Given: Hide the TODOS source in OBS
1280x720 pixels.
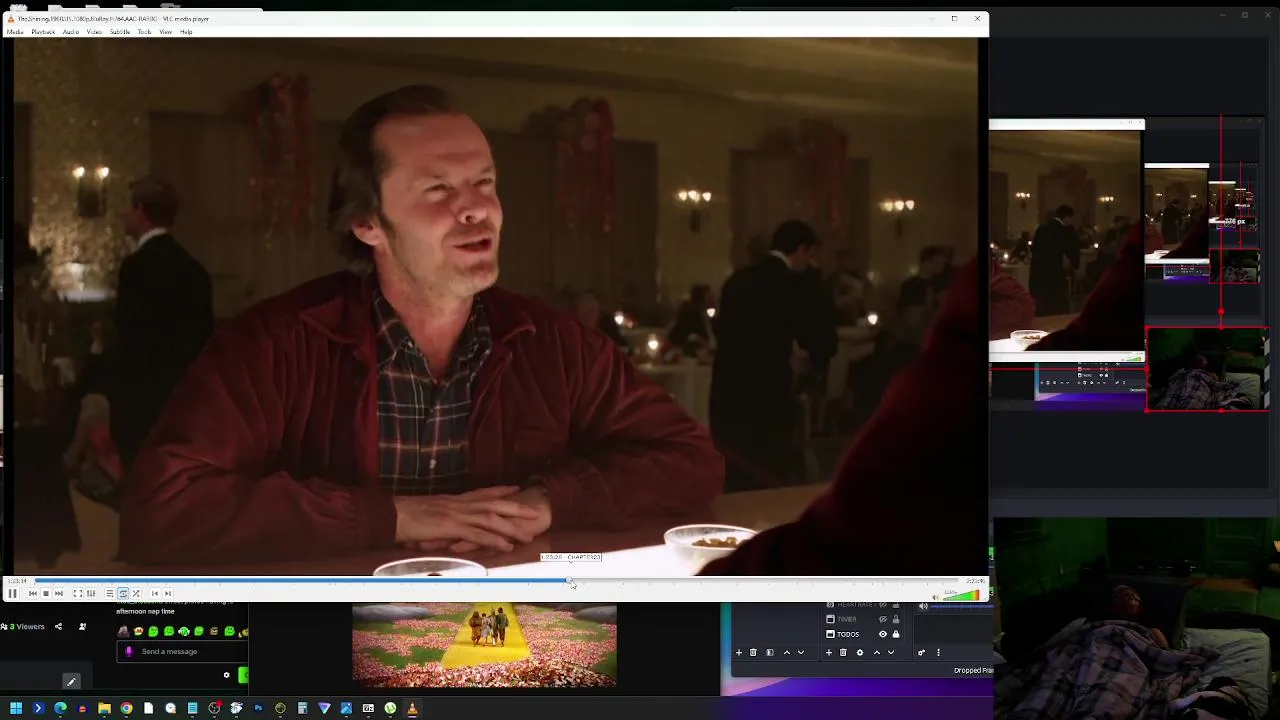Looking at the screenshot, I should (883, 634).
